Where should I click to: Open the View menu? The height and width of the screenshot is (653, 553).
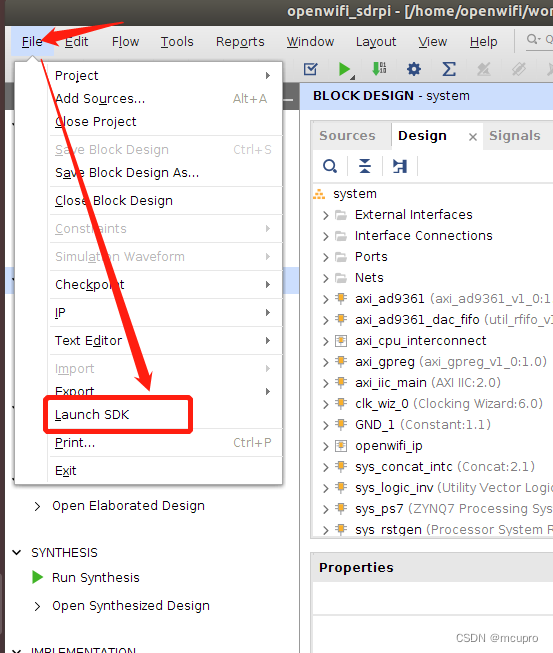433,42
